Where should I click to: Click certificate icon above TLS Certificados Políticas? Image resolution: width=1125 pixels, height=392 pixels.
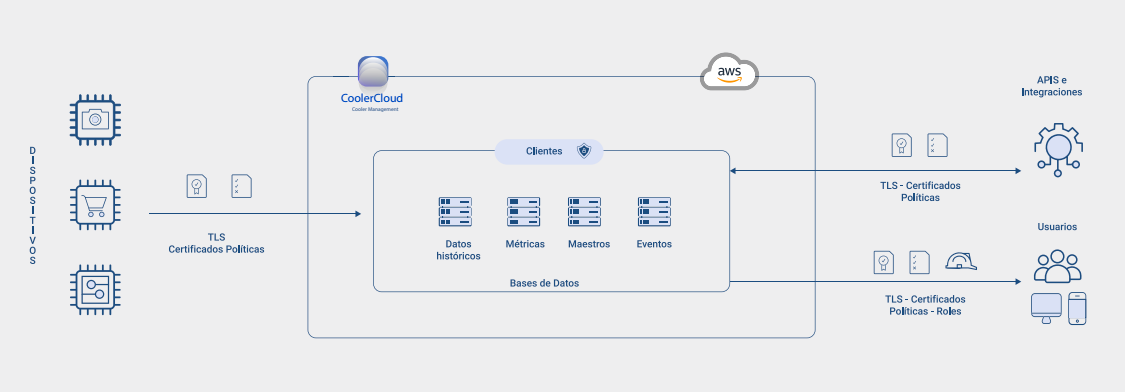point(196,186)
